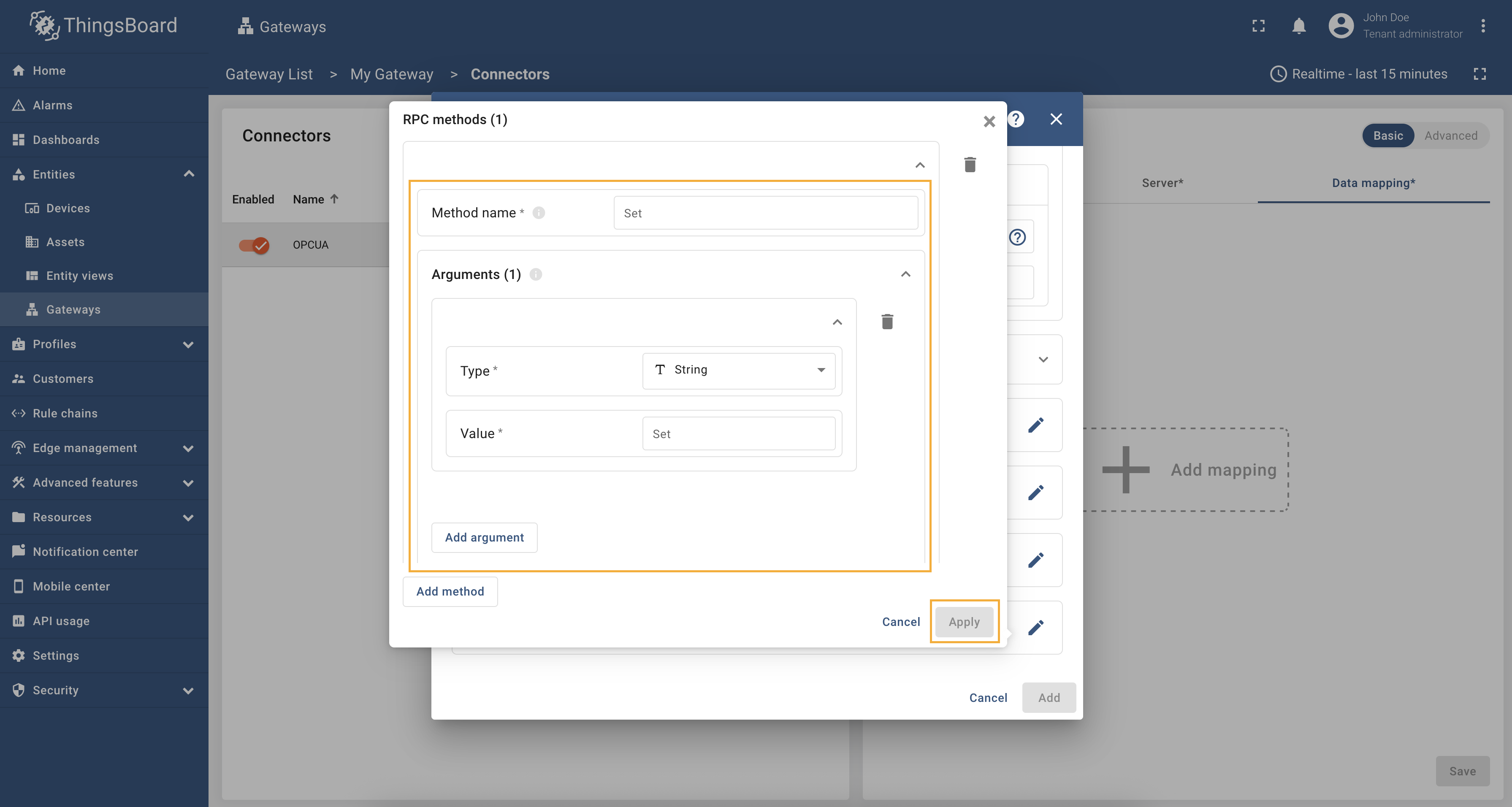
Task: Open the Type String dropdown
Action: [x=738, y=370]
